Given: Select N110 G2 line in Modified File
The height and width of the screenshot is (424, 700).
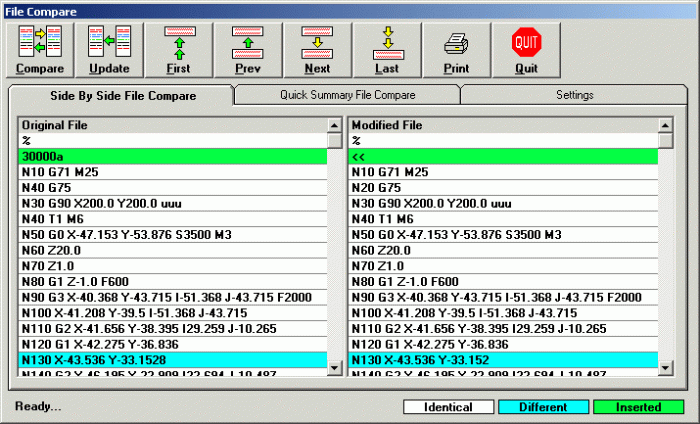Looking at the screenshot, I should (503, 328).
